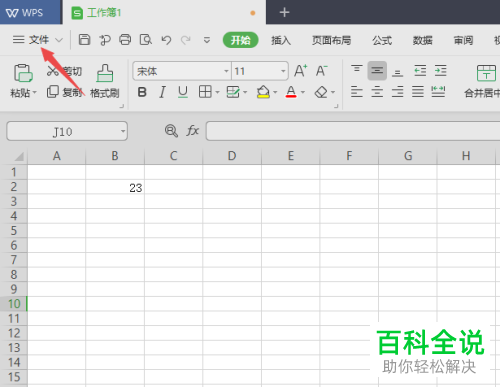Screen dimensions: 500x387
Task: Align text to vertical middle
Action: point(377,71)
